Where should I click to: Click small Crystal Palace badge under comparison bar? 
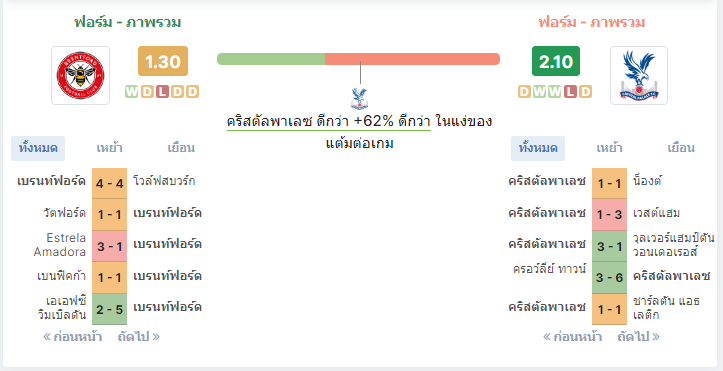click(359, 98)
